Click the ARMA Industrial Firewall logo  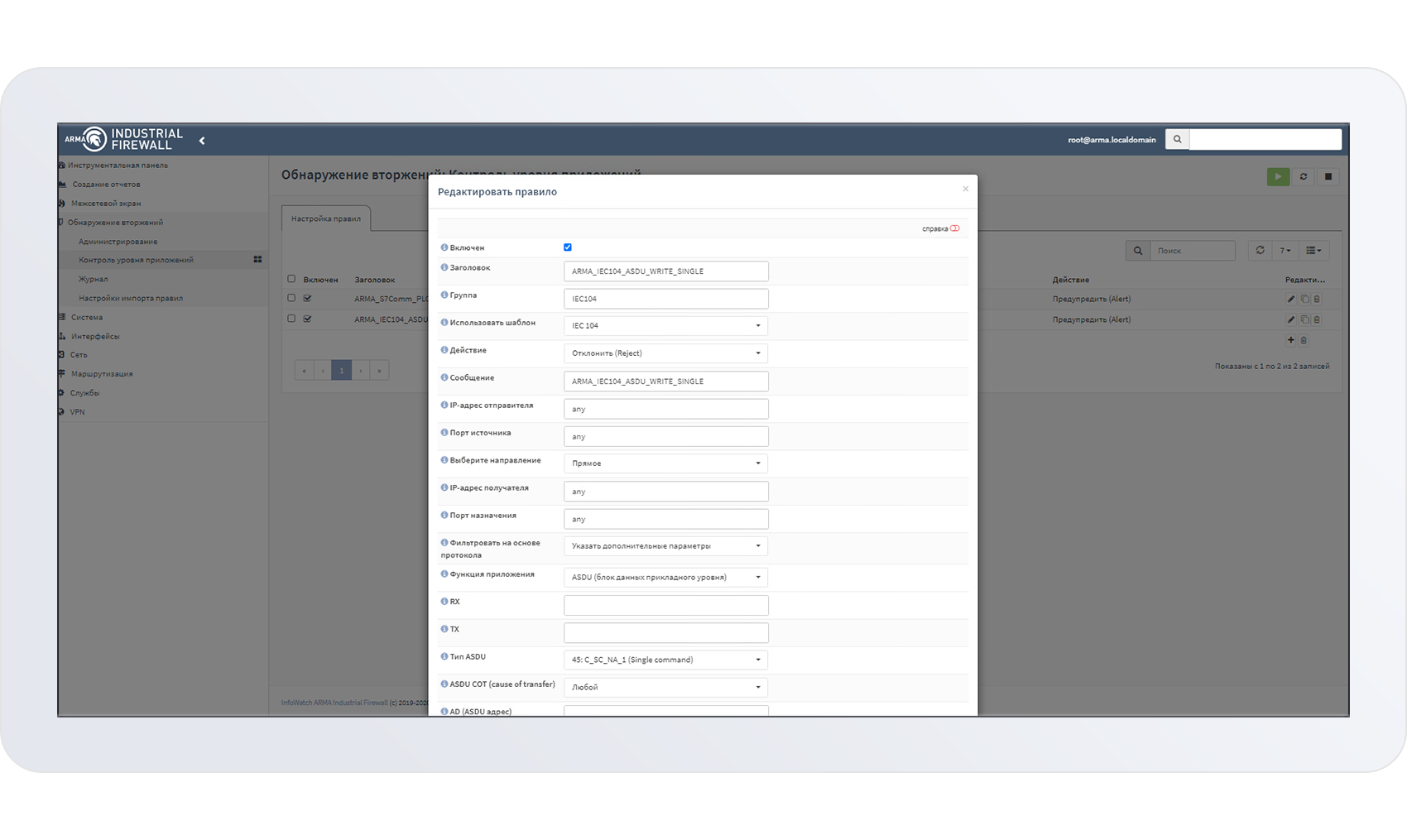point(124,139)
